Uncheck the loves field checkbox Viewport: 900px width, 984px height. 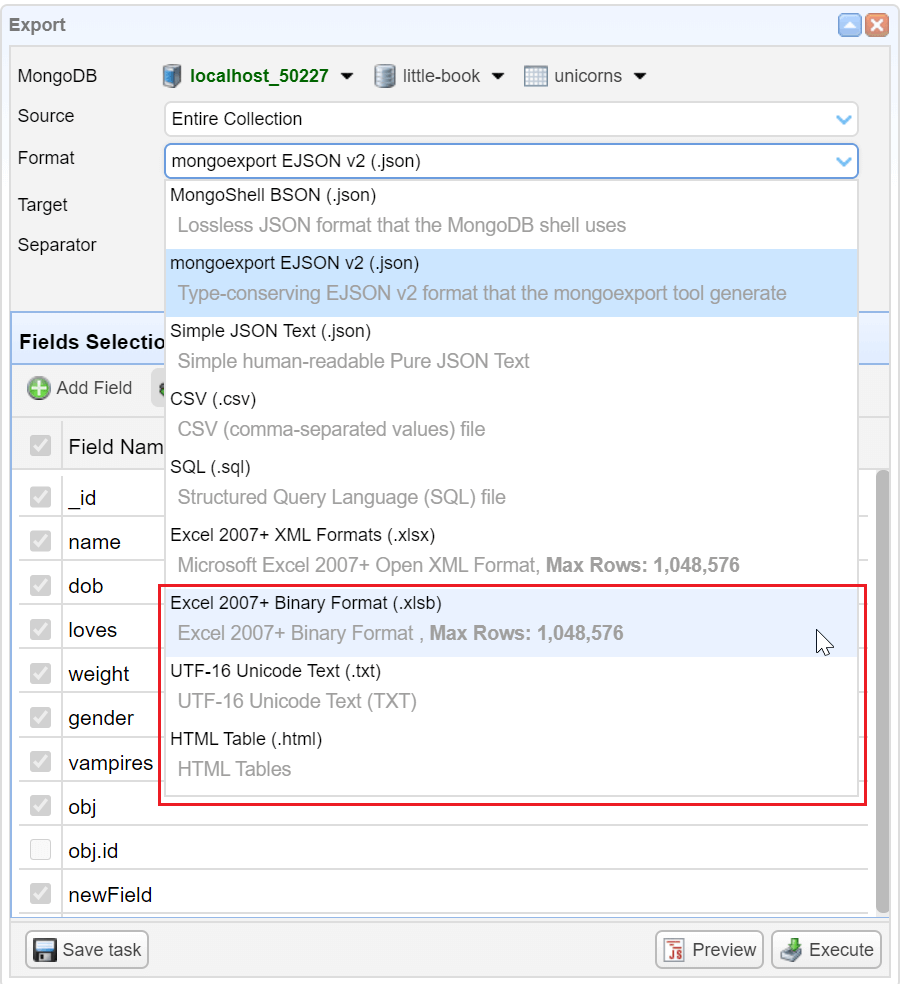point(40,629)
